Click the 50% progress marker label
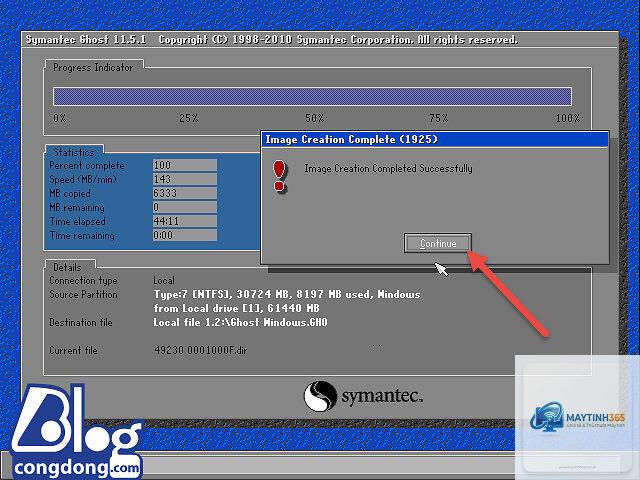 click(x=315, y=118)
